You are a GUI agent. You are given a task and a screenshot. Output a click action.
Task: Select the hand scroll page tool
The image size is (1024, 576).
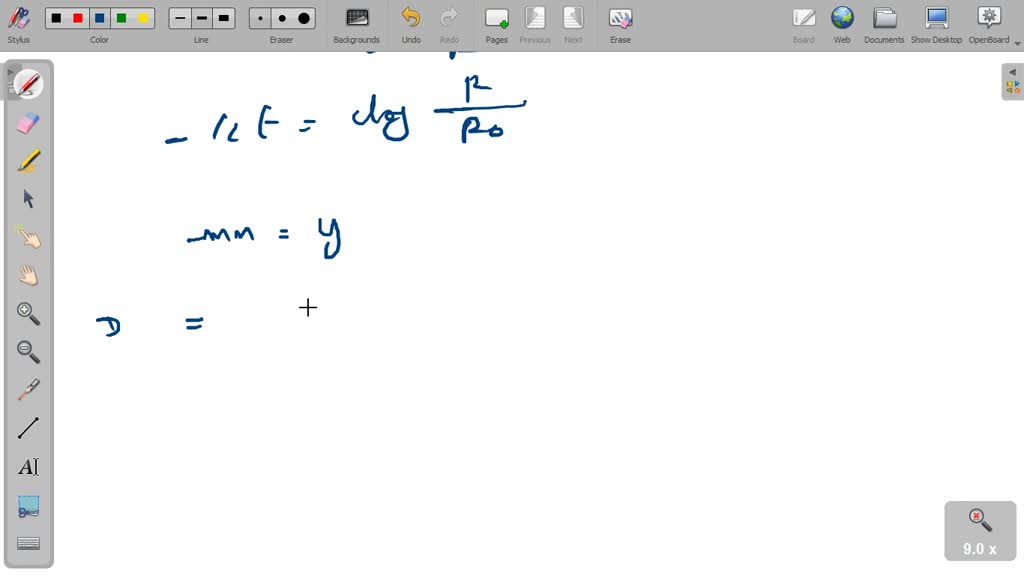pos(28,275)
